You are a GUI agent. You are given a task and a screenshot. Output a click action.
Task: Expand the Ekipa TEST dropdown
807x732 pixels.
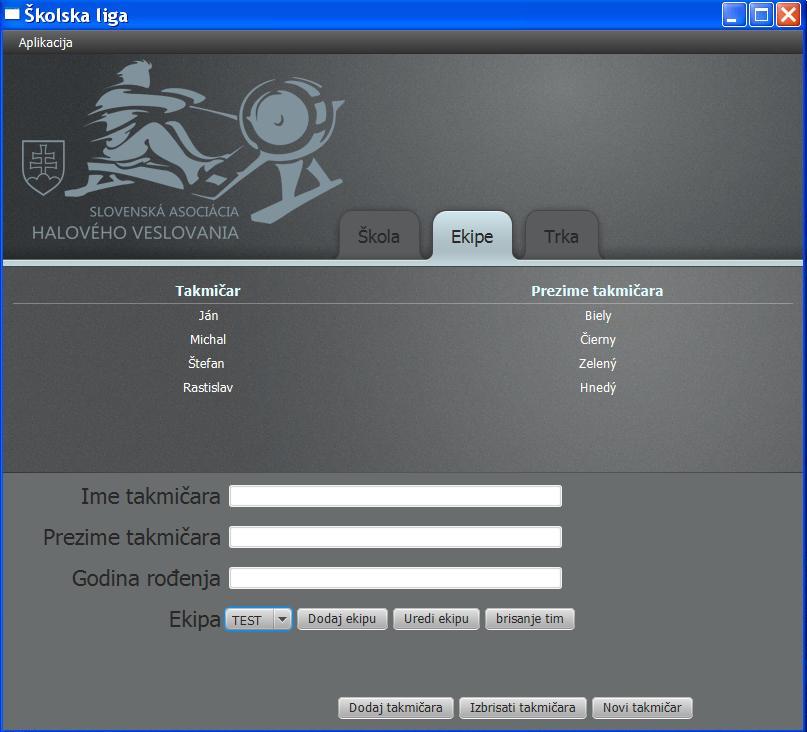(258, 619)
